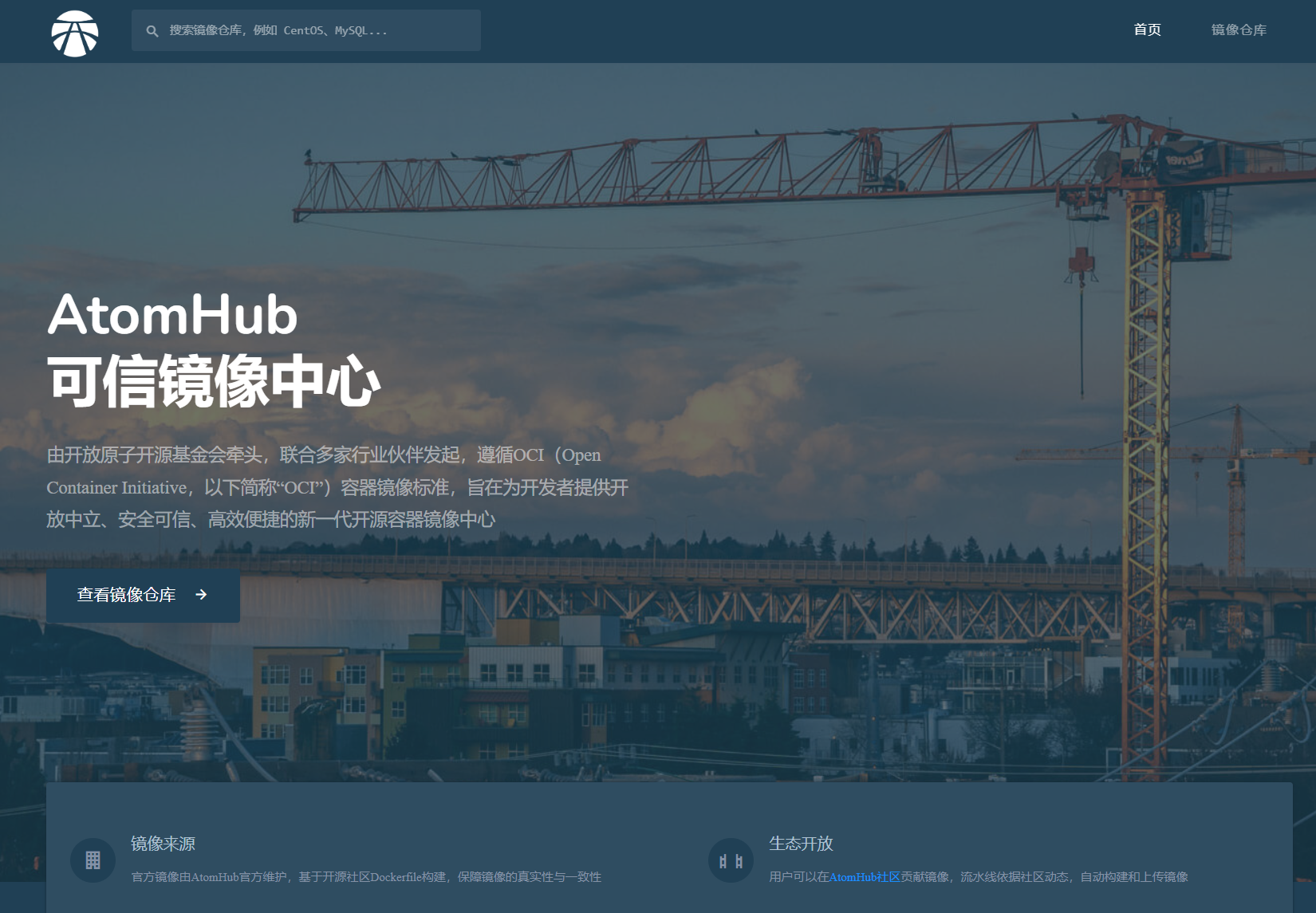1316x913 pixels.
Task: Open the AtomHub社区 link
Action: click(865, 877)
